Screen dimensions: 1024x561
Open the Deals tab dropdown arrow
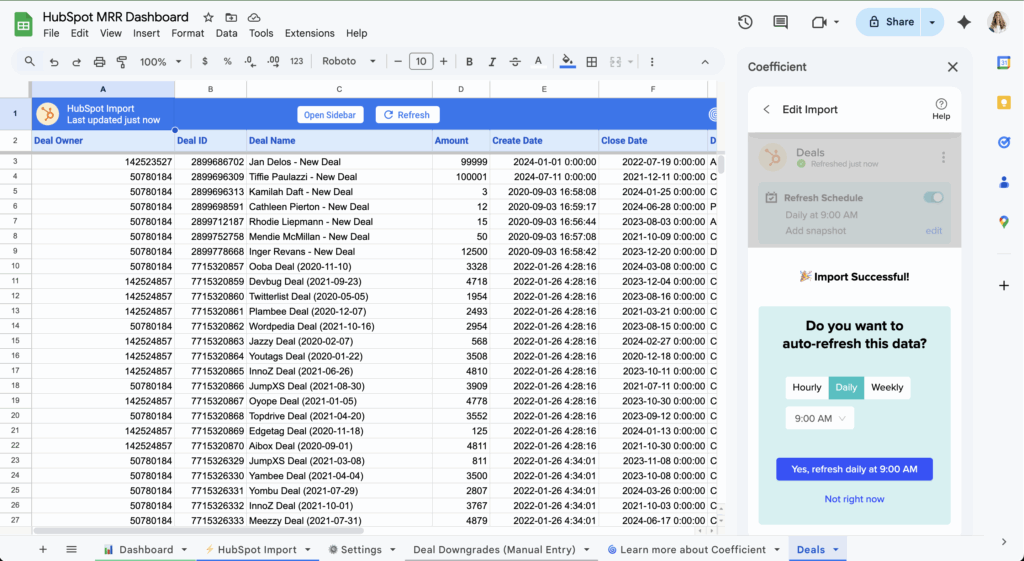835,550
